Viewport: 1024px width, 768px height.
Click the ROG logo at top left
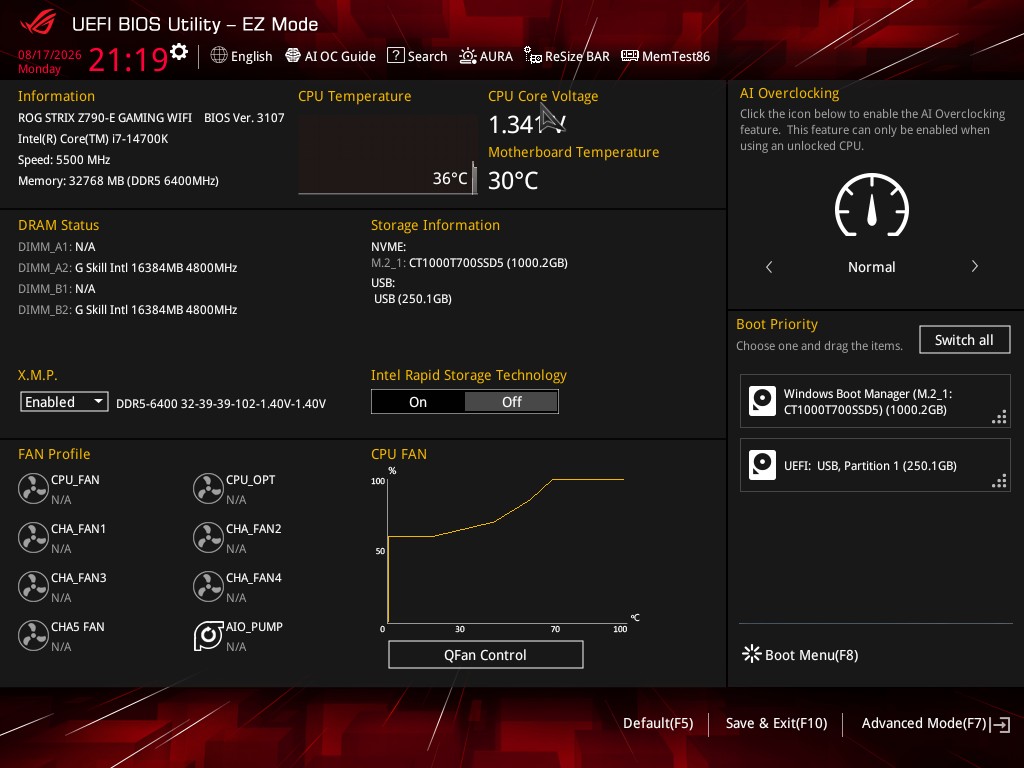[x=38, y=24]
